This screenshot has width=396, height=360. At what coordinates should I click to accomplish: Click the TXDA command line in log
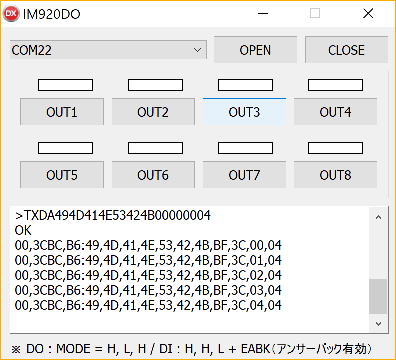click(113, 215)
